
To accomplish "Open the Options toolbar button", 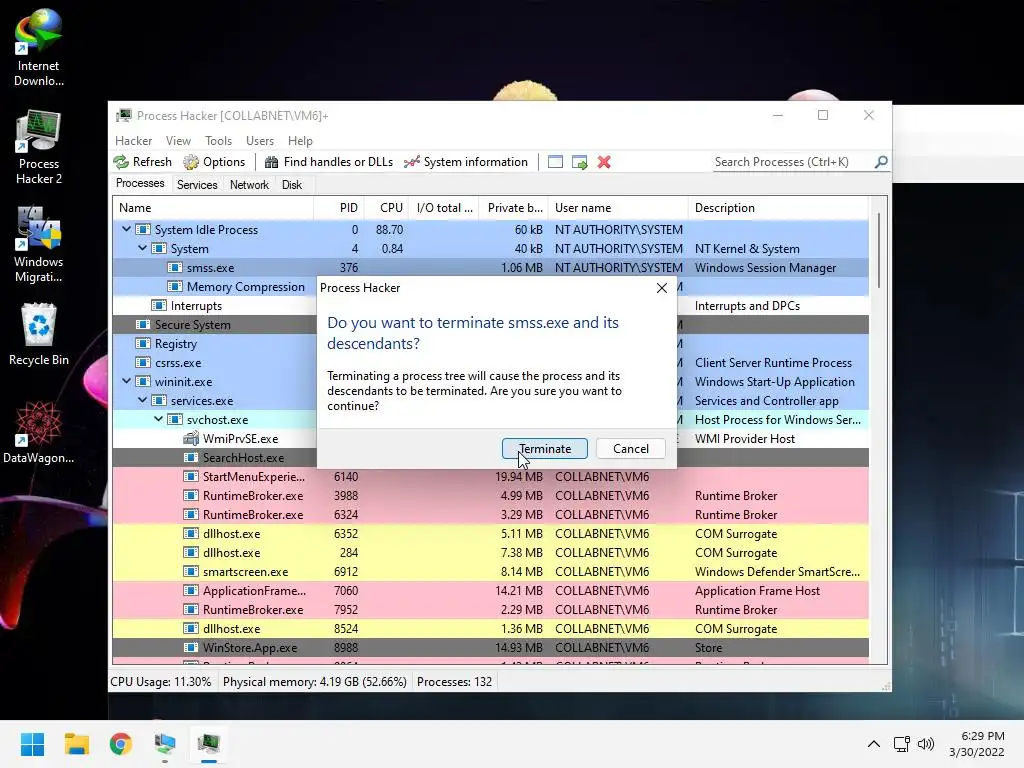I will pyautogui.click(x=214, y=162).
